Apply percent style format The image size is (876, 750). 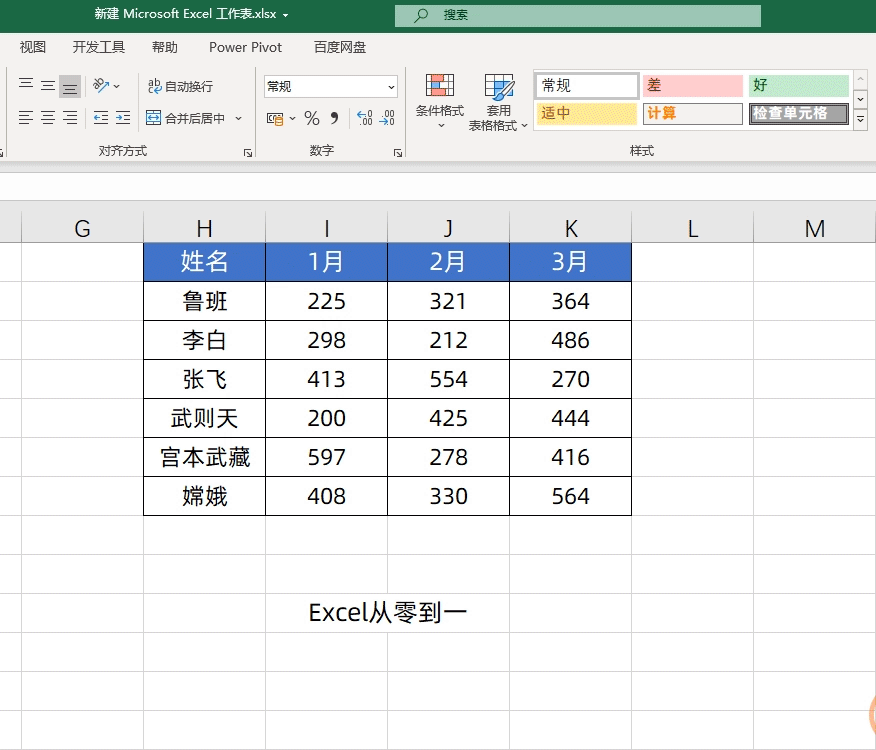312,119
